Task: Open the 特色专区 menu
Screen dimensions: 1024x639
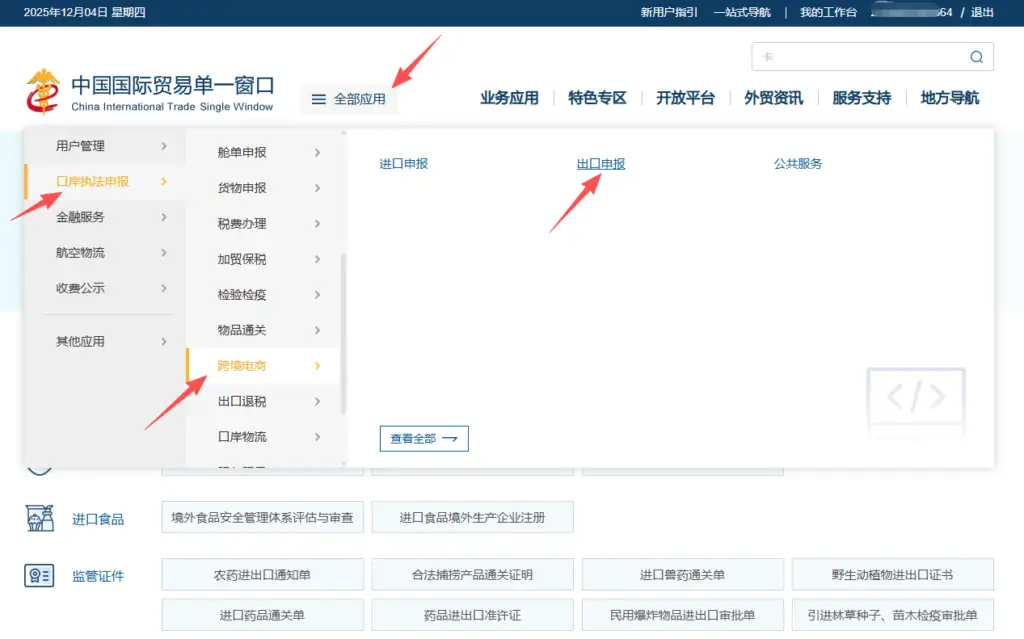Action: click(597, 98)
